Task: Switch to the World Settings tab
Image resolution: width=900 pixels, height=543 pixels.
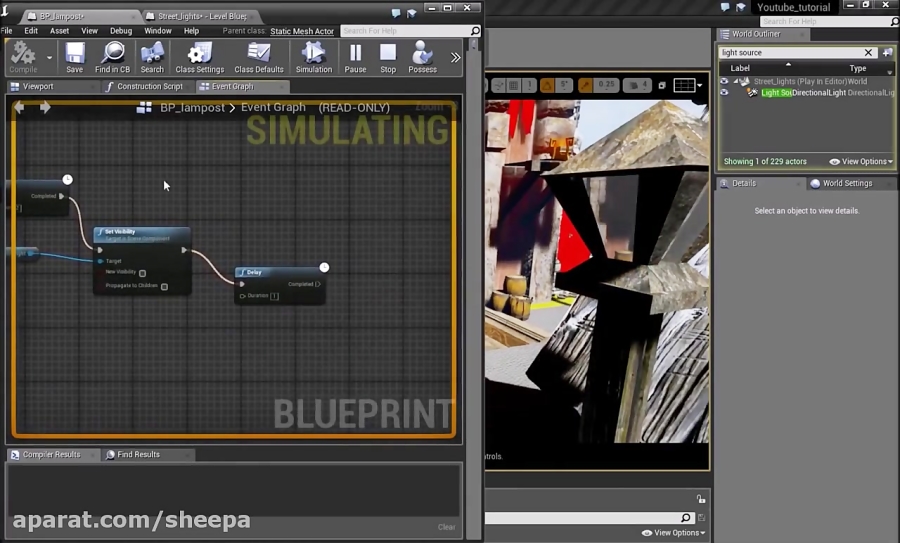Action: click(x=847, y=183)
